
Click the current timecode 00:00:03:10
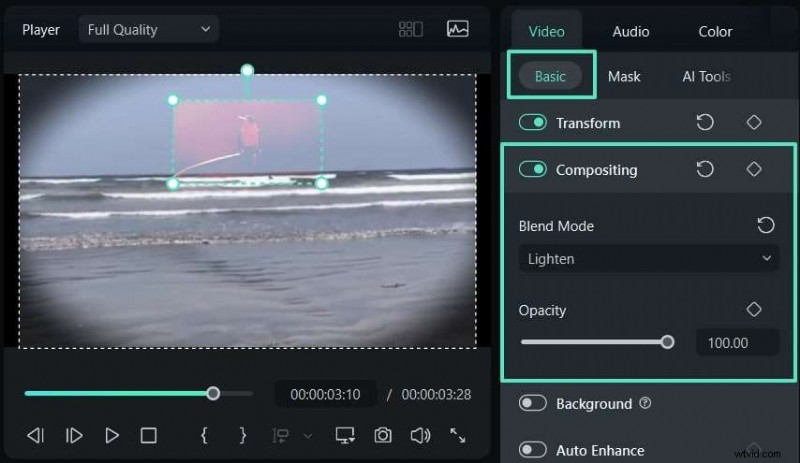click(x=325, y=395)
